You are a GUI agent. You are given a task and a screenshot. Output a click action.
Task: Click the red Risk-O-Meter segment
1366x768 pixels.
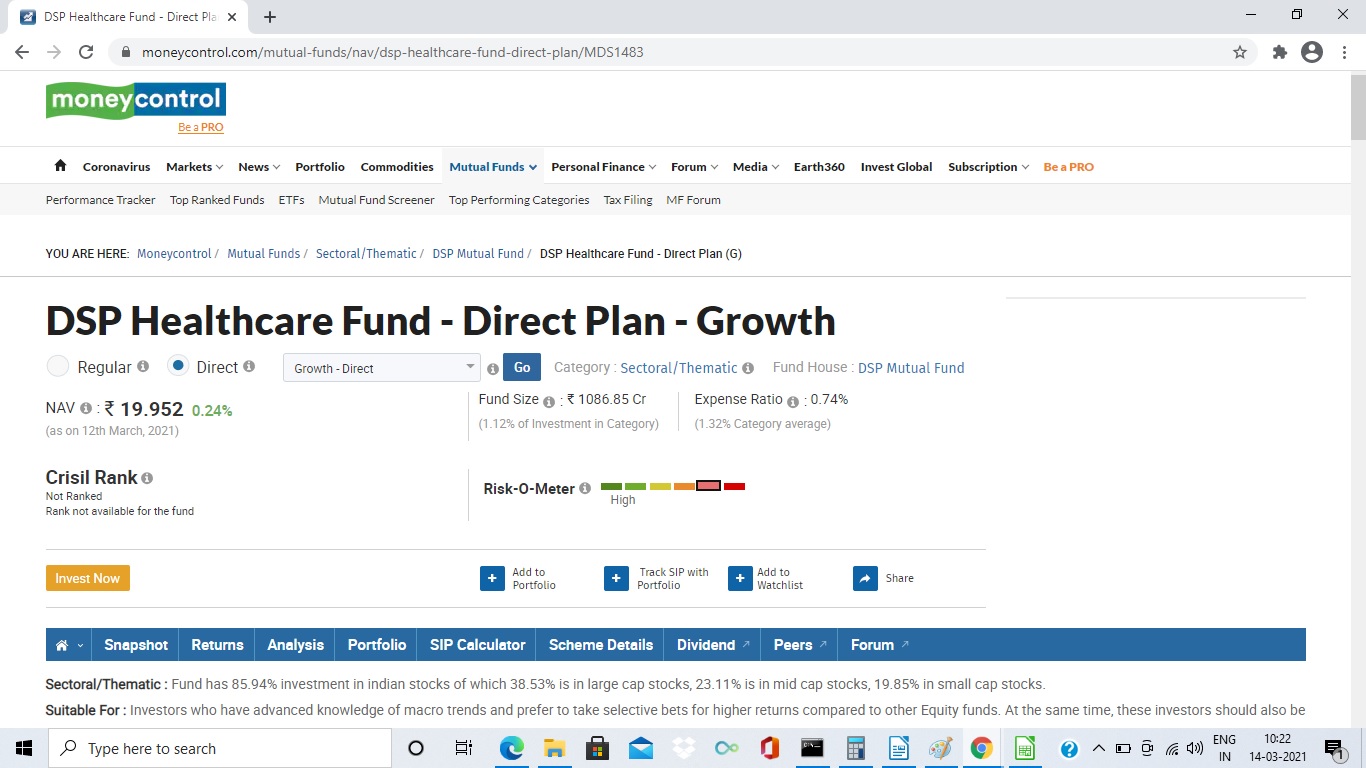[734, 486]
